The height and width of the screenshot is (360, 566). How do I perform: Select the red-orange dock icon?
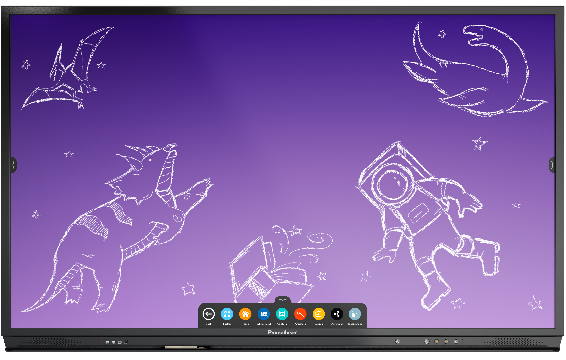300,314
